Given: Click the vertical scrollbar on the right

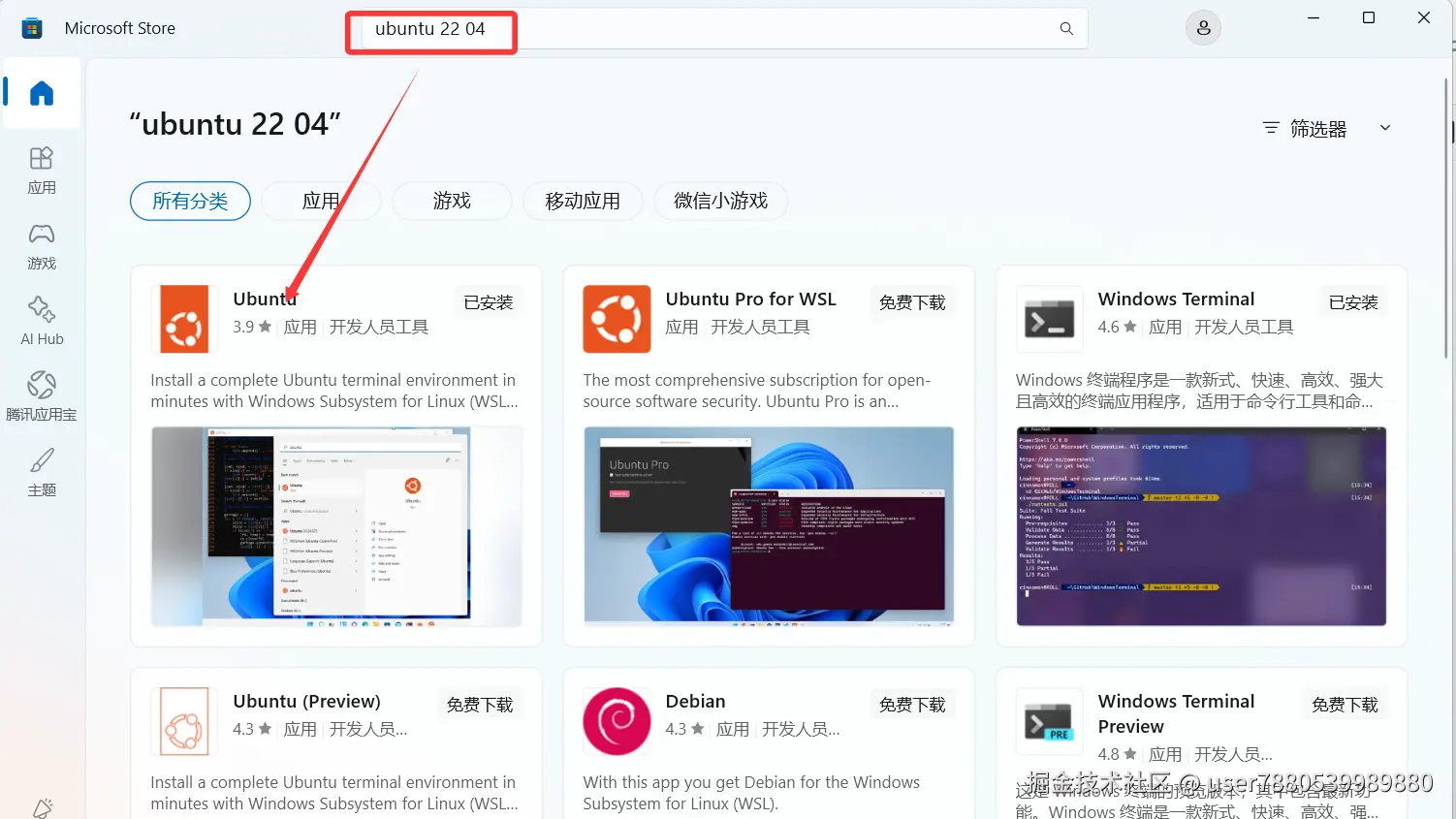Looking at the screenshot, I should tap(1446, 217).
